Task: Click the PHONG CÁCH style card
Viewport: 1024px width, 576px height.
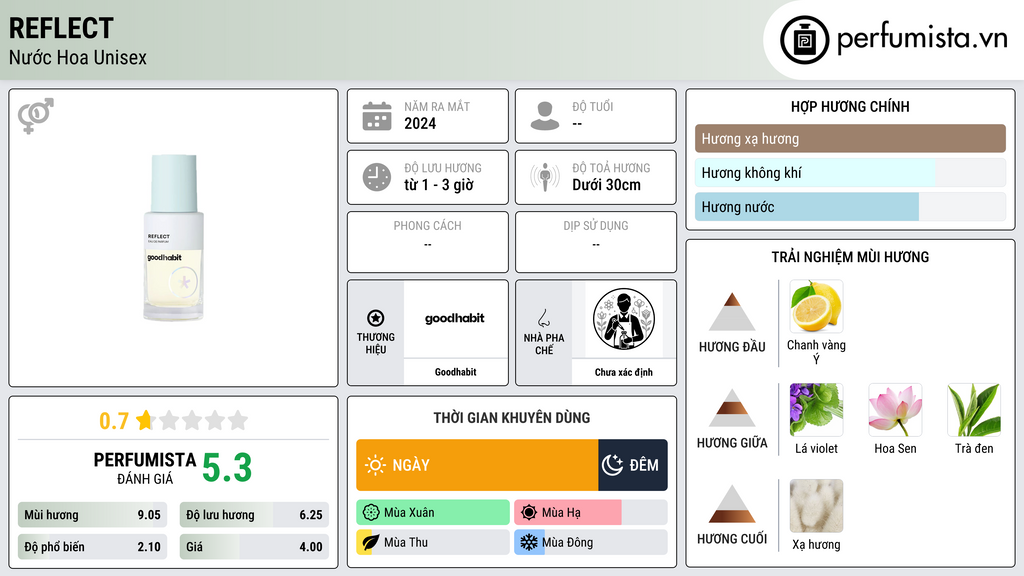Action: [x=428, y=242]
